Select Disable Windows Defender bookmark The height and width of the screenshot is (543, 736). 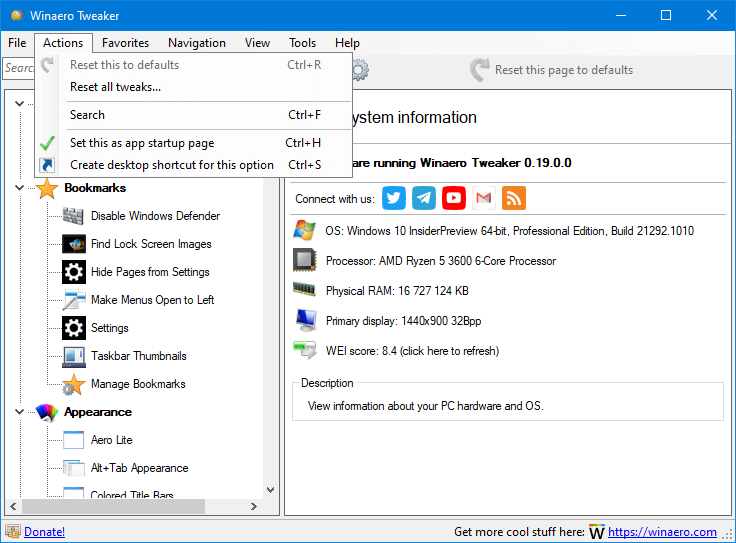point(155,216)
